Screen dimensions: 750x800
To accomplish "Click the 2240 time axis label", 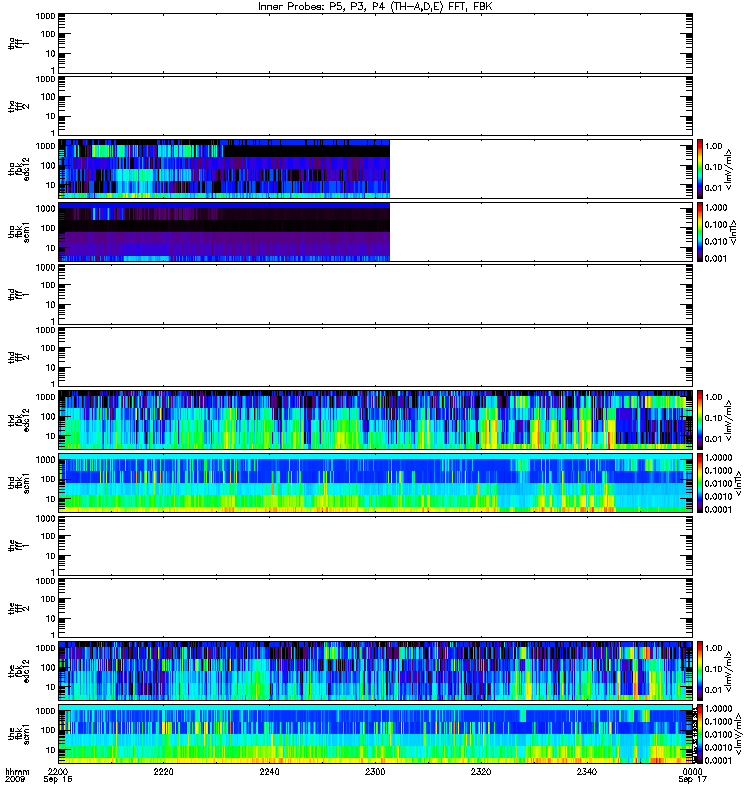I will 269,771.
